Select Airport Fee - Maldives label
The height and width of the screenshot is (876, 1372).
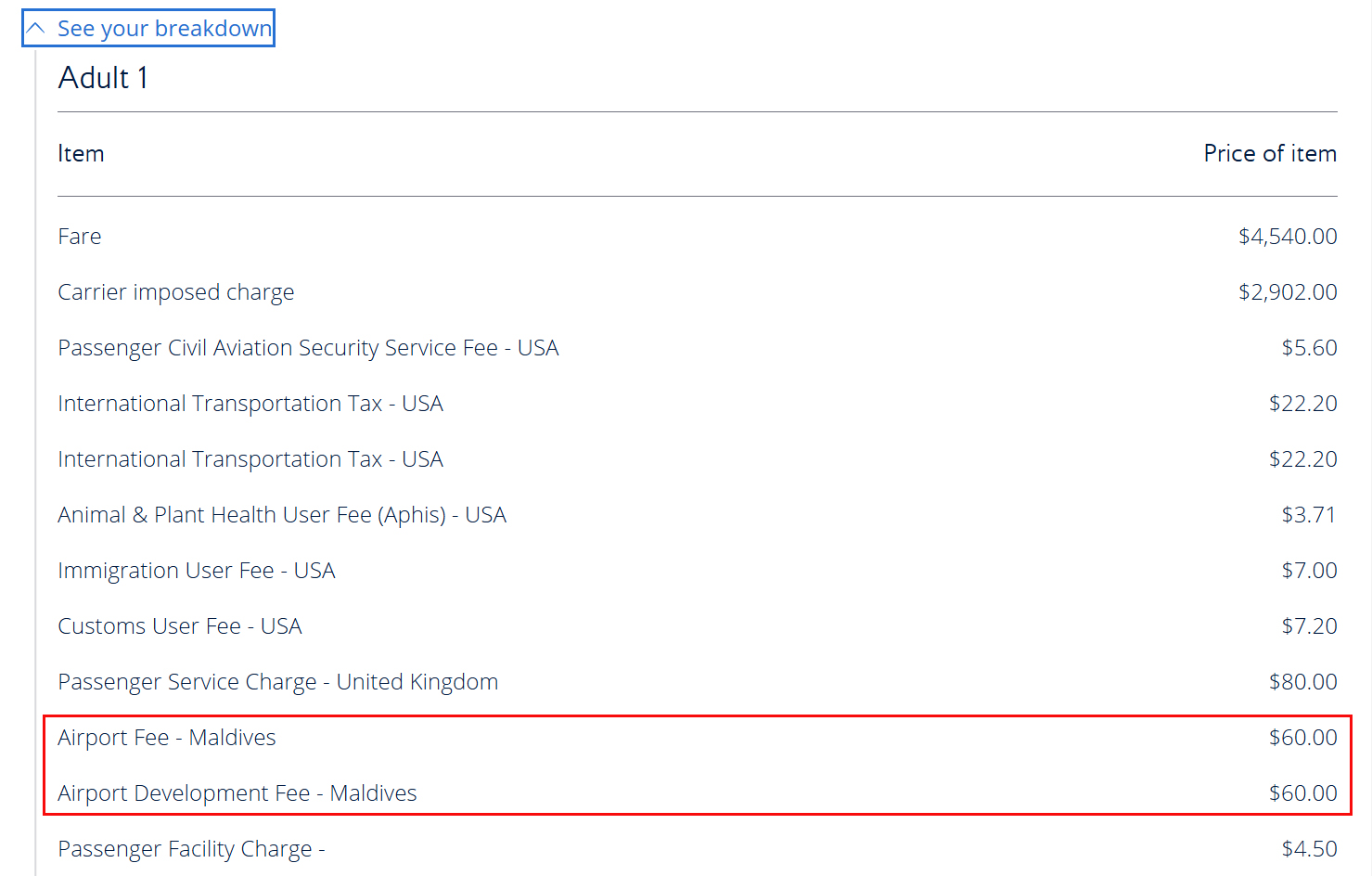[x=167, y=738]
